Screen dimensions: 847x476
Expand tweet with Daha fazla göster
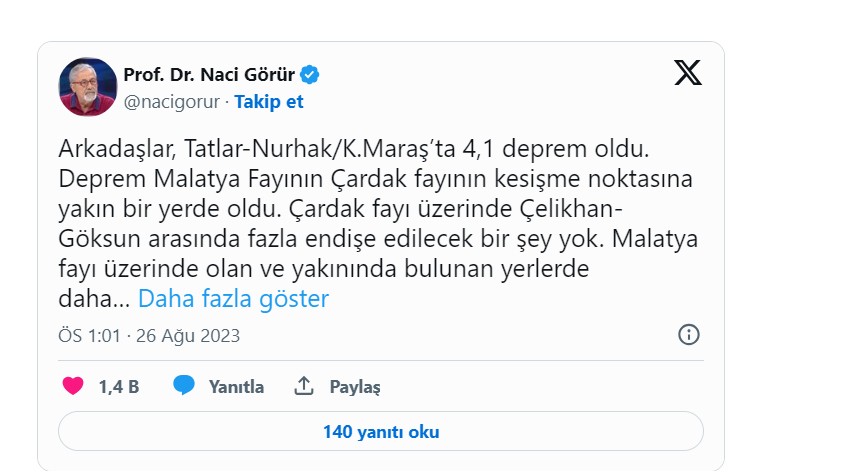[233, 298]
